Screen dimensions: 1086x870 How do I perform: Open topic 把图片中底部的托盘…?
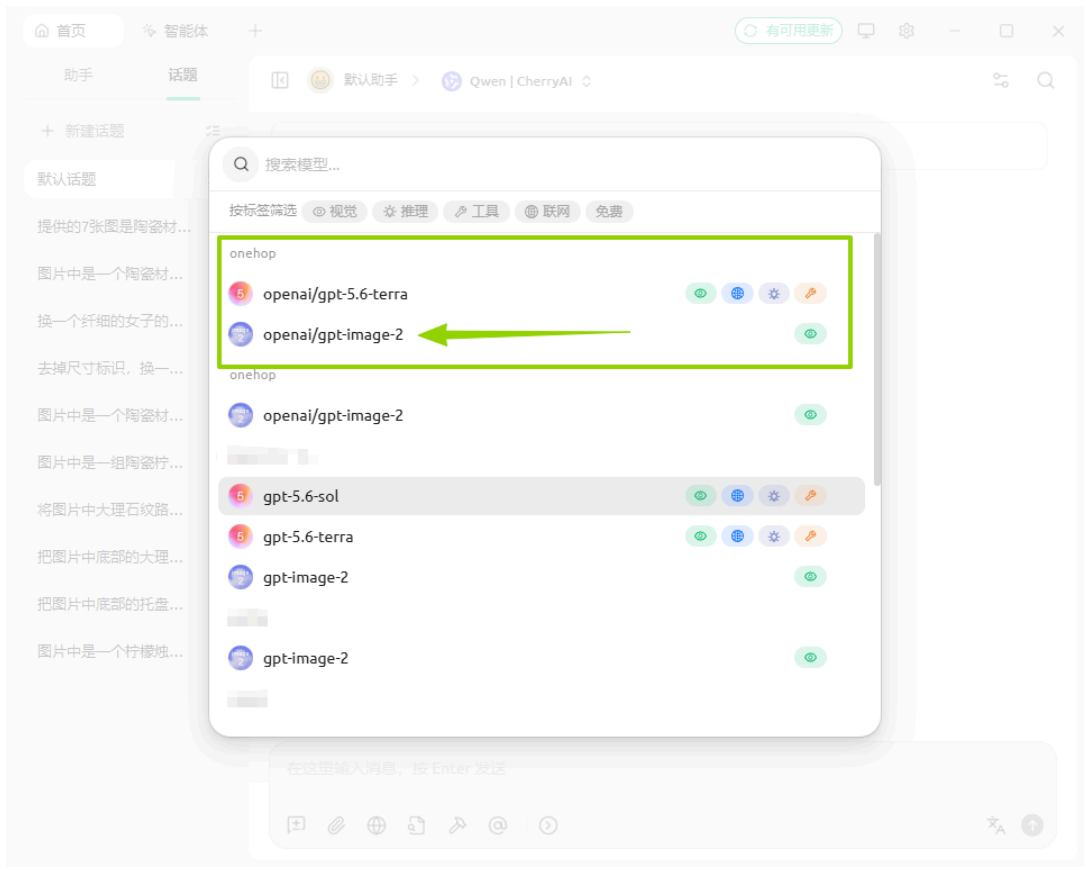pos(111,604)
